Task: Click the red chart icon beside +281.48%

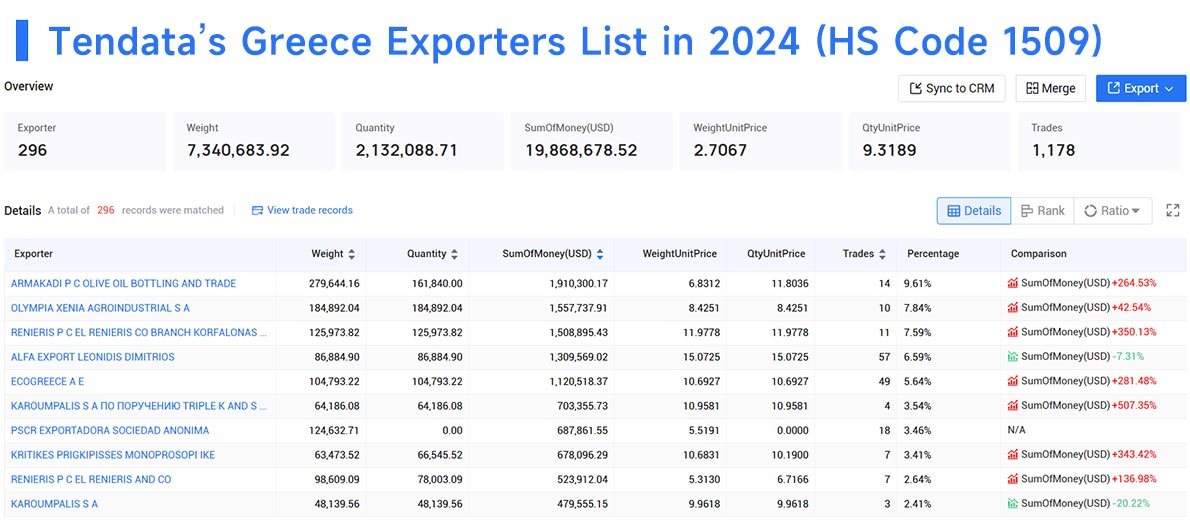Action: coord(1013,381)
